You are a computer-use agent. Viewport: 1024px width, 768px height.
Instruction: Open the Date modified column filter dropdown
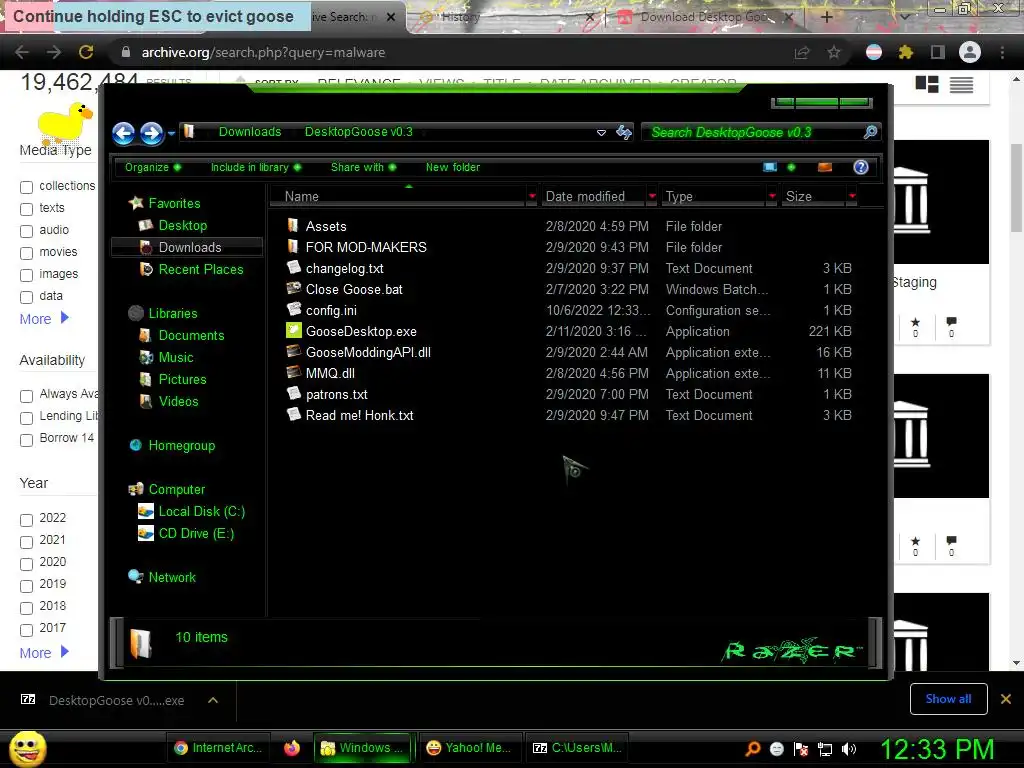(652, 196)
